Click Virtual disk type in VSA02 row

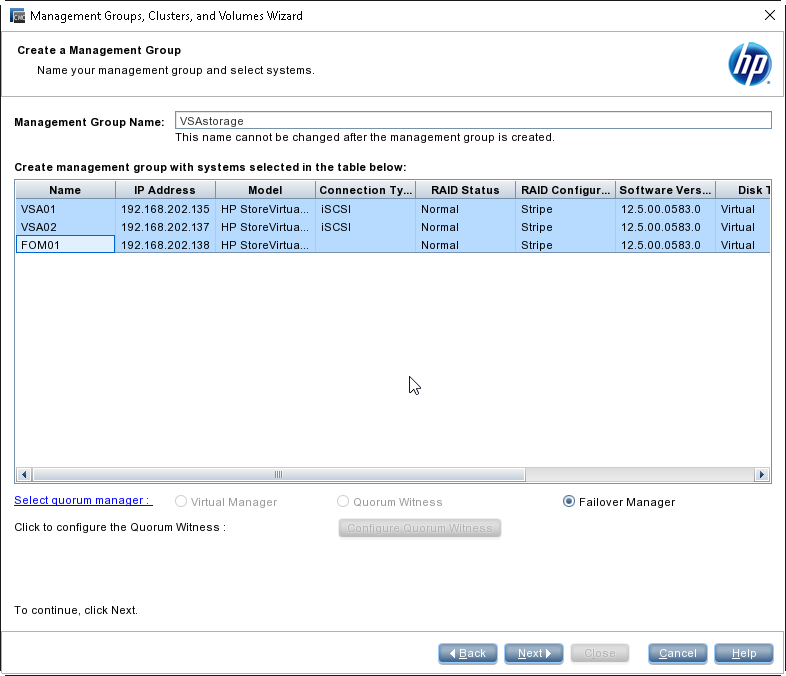point(743,227)
